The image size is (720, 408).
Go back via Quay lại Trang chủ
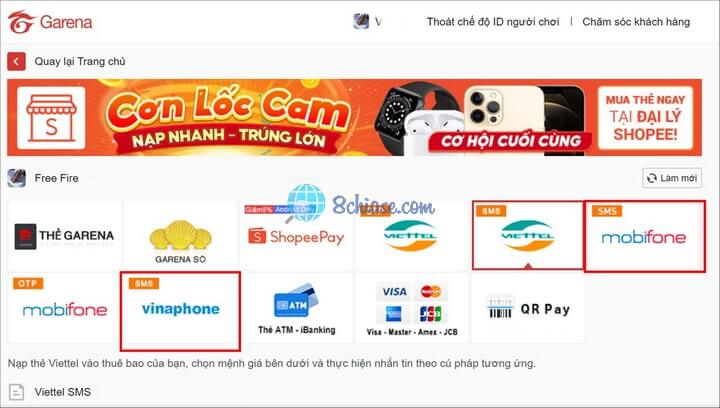point(80,61)
